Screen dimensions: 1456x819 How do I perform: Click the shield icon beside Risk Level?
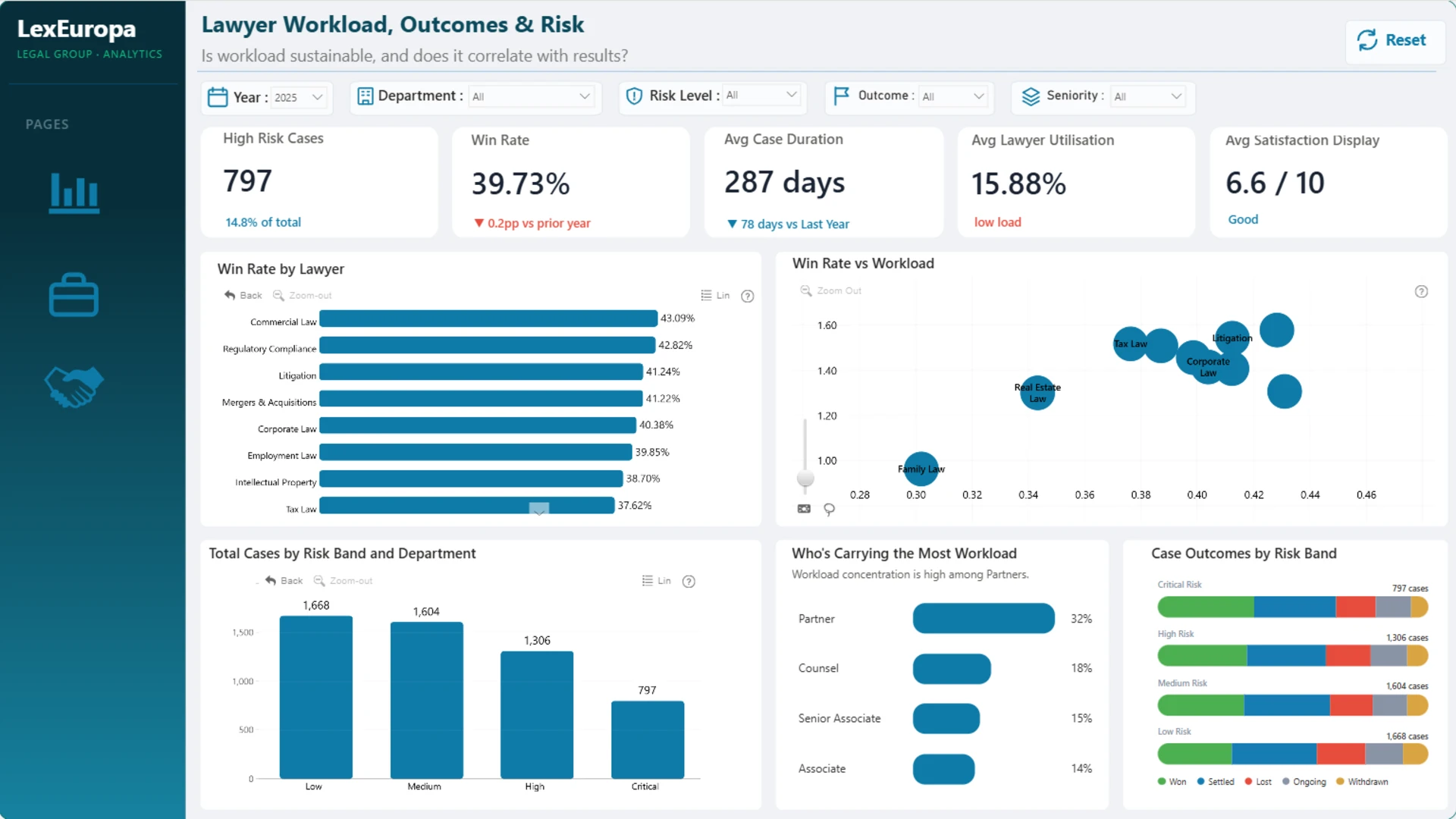click(x=634, y=96)
